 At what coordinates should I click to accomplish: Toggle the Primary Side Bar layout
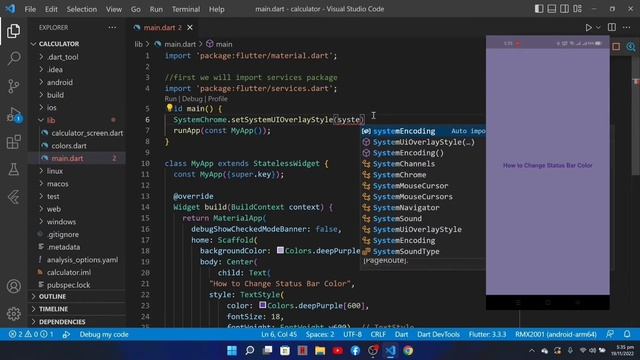(539, 9)
